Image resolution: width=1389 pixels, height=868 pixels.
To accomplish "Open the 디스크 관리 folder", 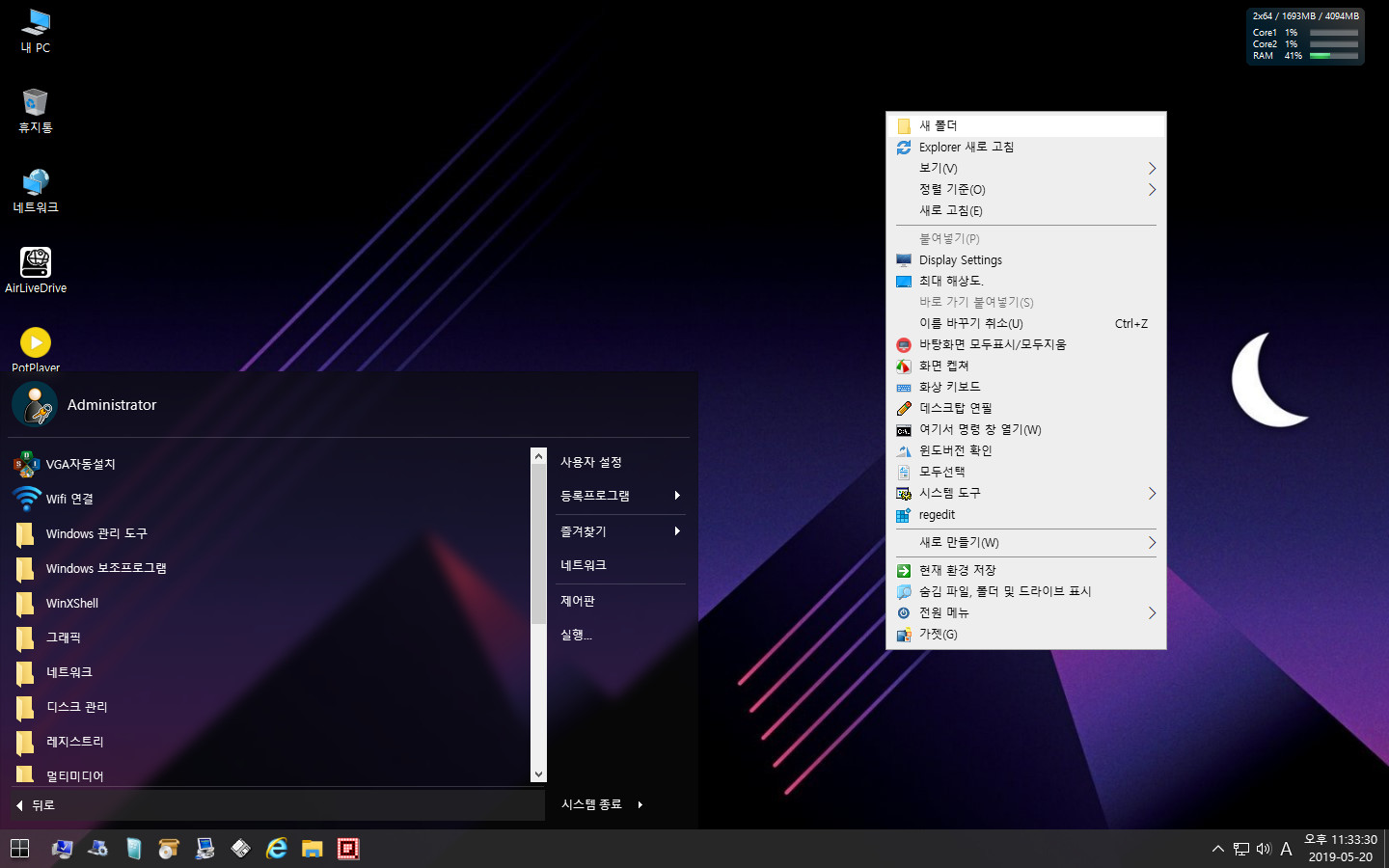I will coord(270,707).
